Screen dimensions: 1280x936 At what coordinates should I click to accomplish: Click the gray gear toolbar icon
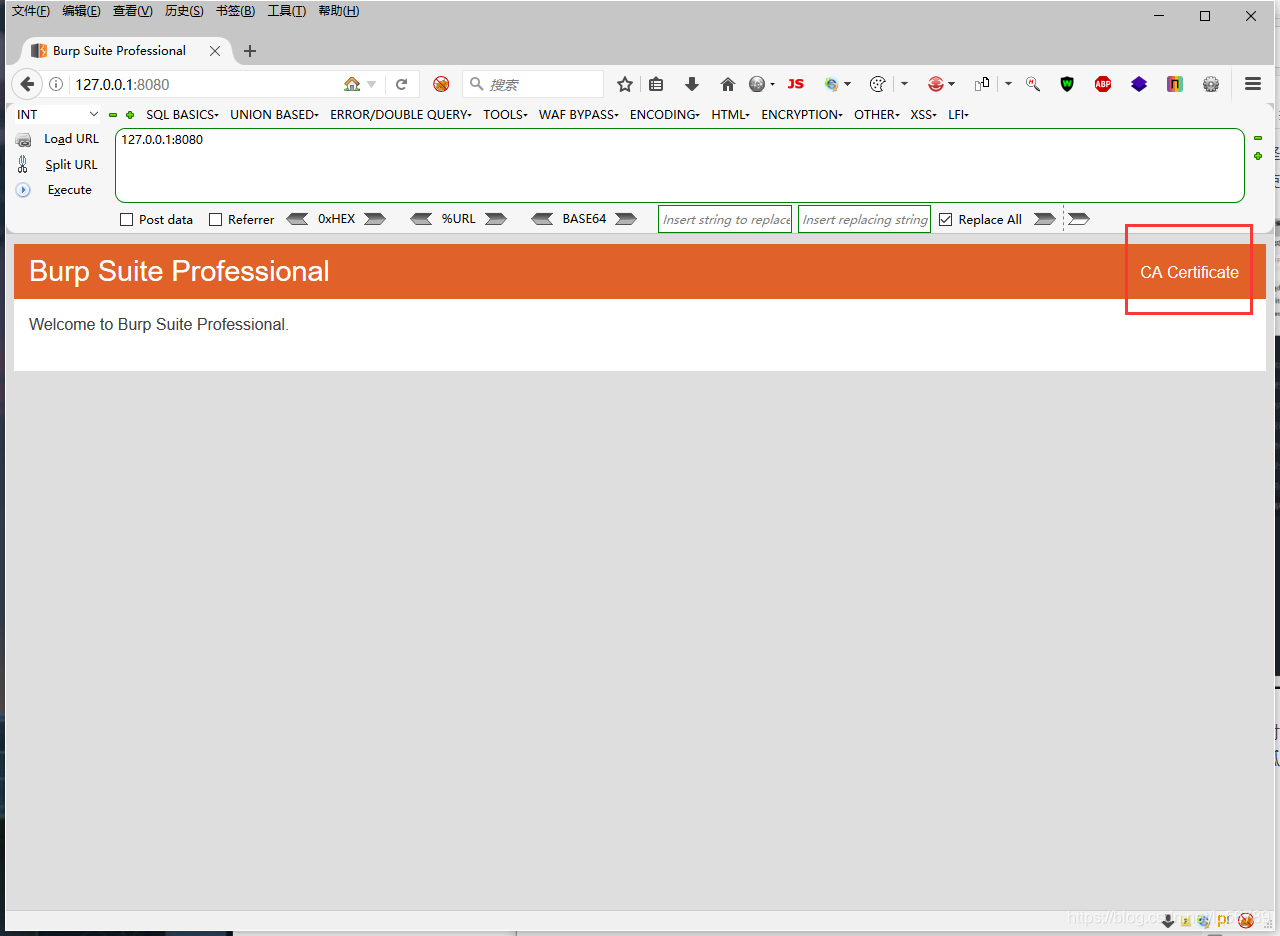point(1211,84)
